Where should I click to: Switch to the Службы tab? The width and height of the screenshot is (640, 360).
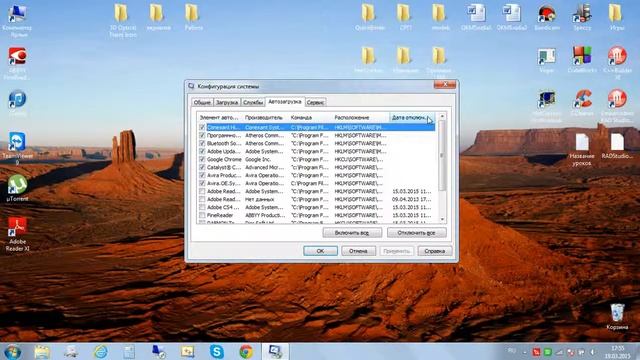pyautogui.click(x=253, y=102)
